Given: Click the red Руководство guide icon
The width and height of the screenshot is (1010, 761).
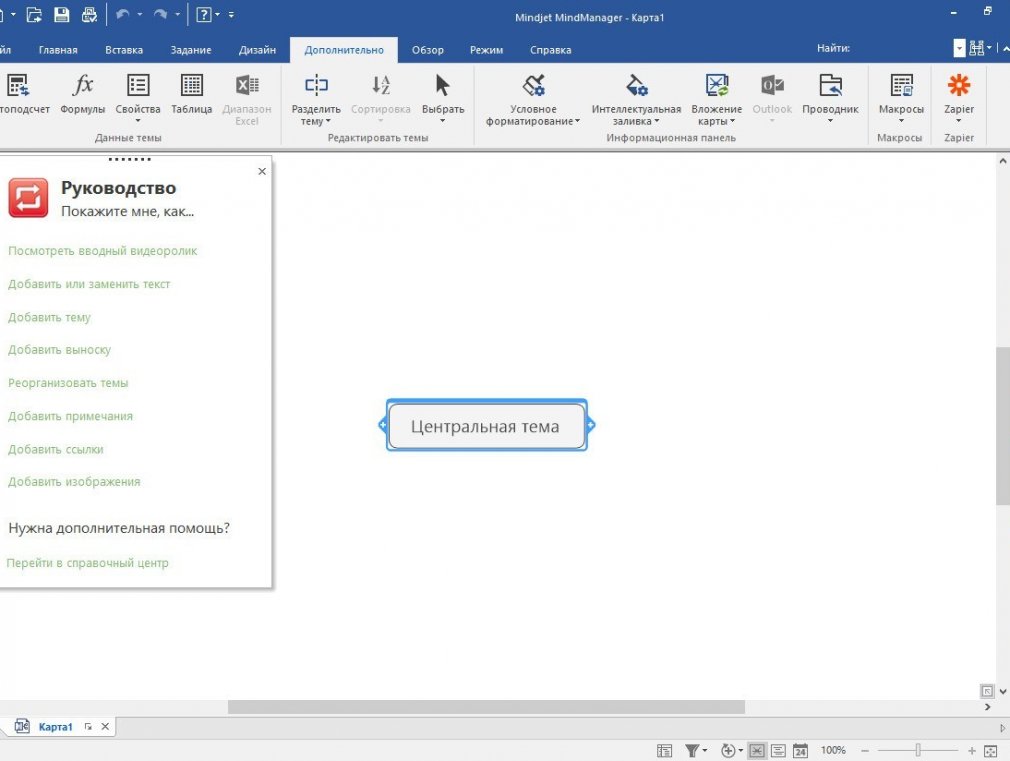Looking at the screenshot, I should coord(28,198).
